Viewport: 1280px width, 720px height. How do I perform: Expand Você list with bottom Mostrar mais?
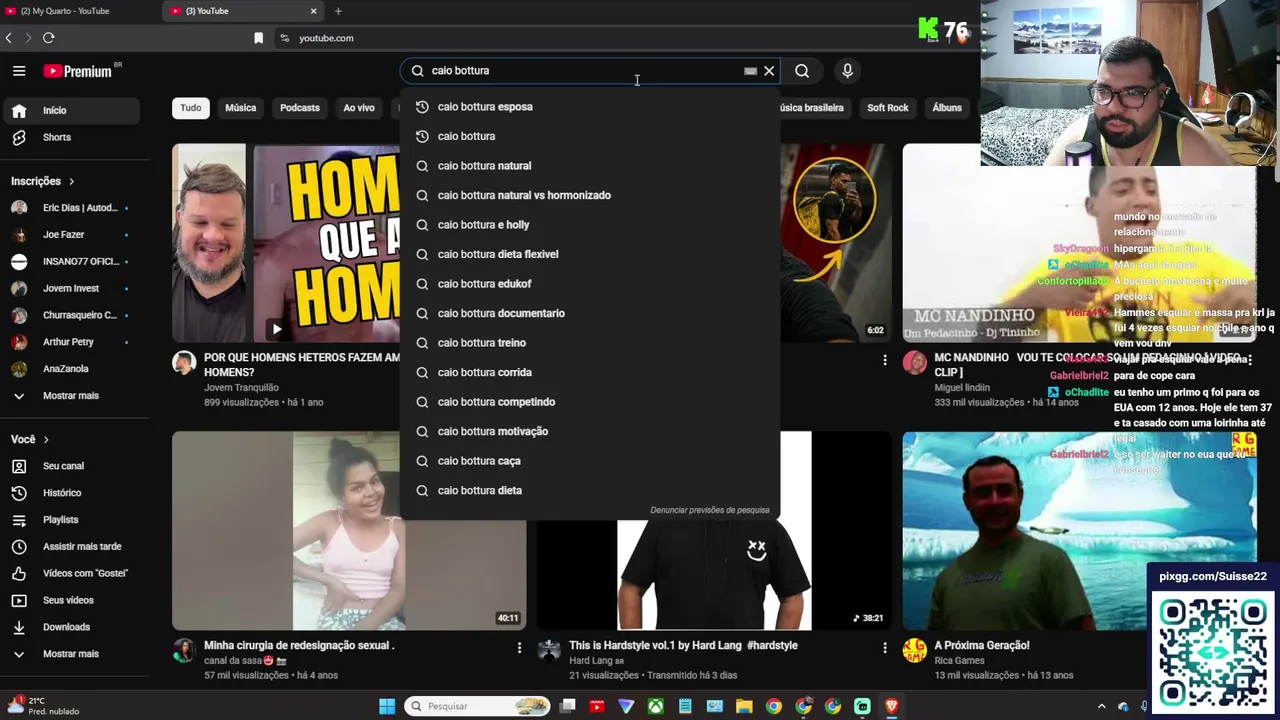coord(72,654)
